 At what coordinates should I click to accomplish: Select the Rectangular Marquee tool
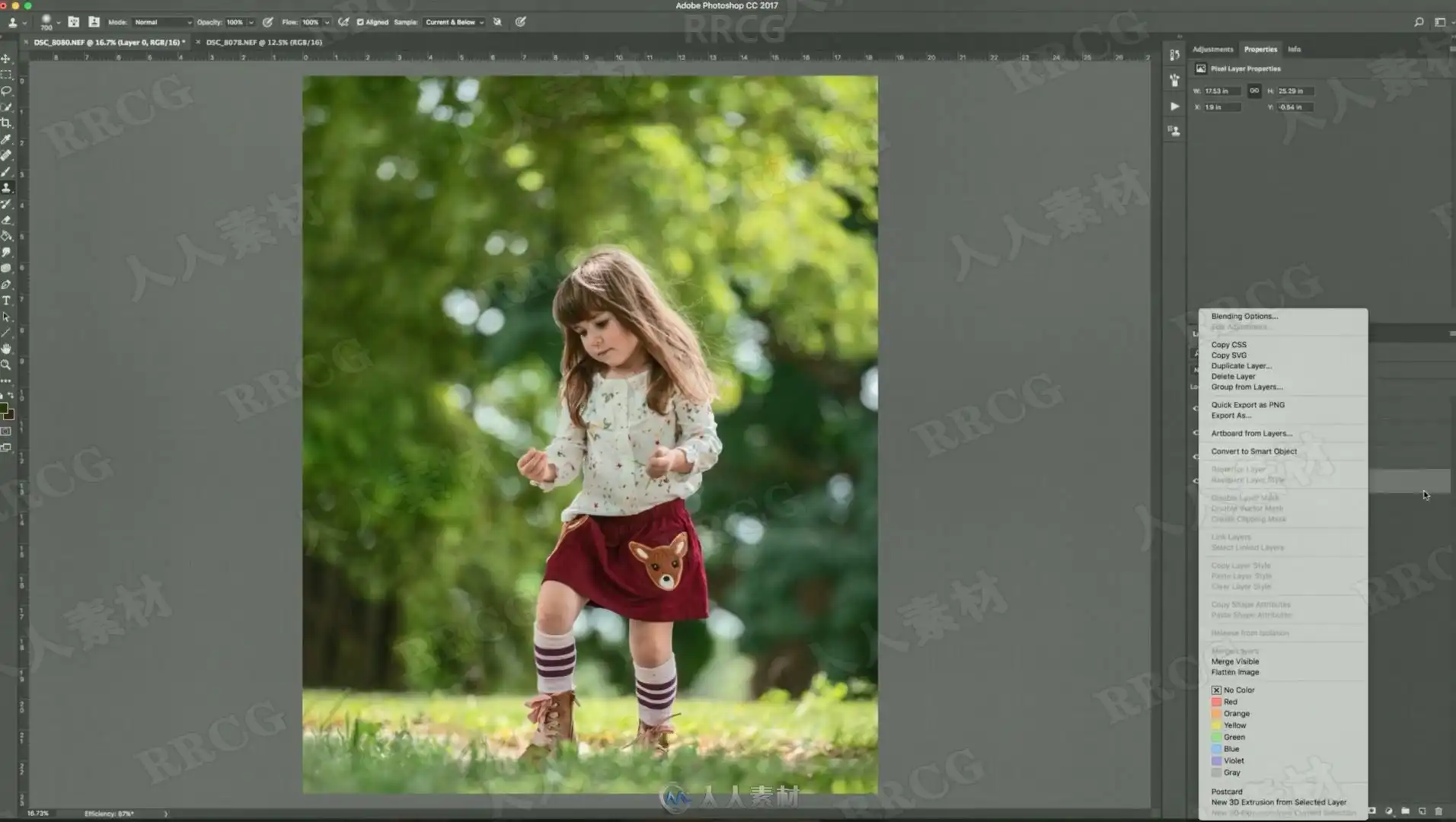(x=6, y=75)
